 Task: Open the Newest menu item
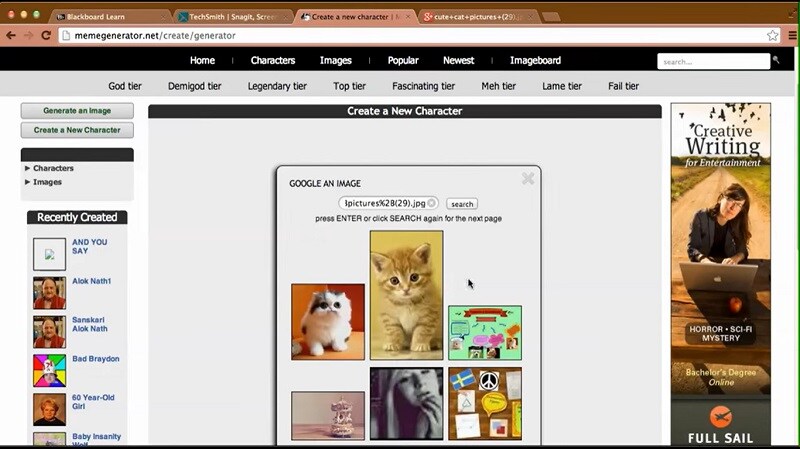click(x=459, y=60)
